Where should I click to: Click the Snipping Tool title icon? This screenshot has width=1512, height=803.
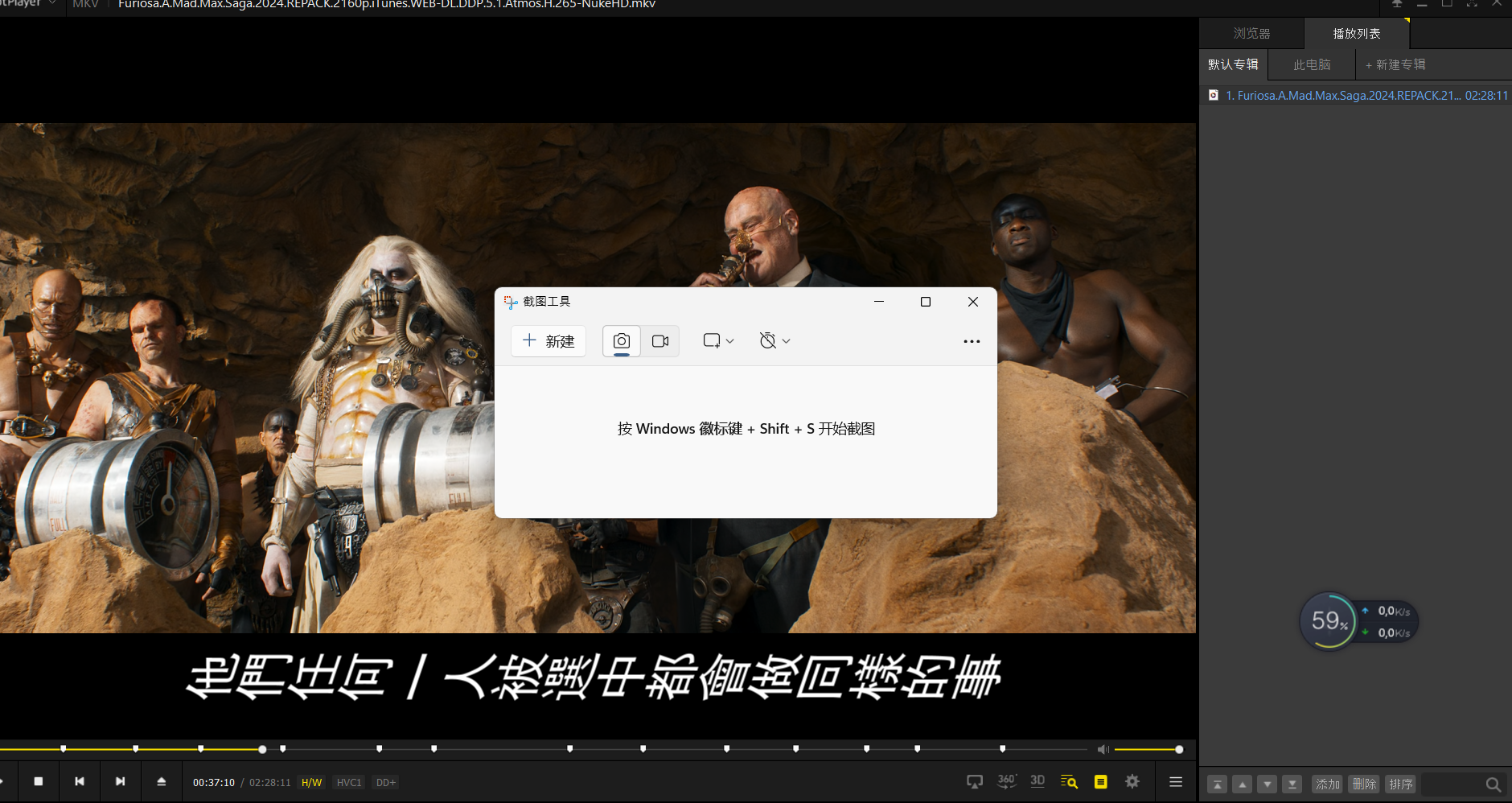click(511, 302)
